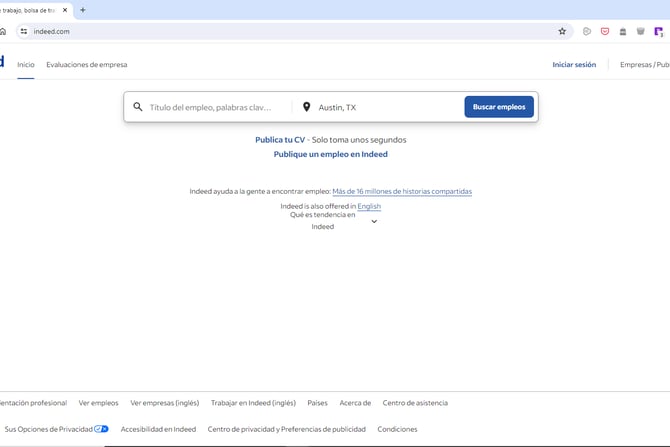Open Accesibilidad en Indeed link
Image resolution: width=670 pixels, height=447 pixels.
pyautogui.click(x=158, y=429)
